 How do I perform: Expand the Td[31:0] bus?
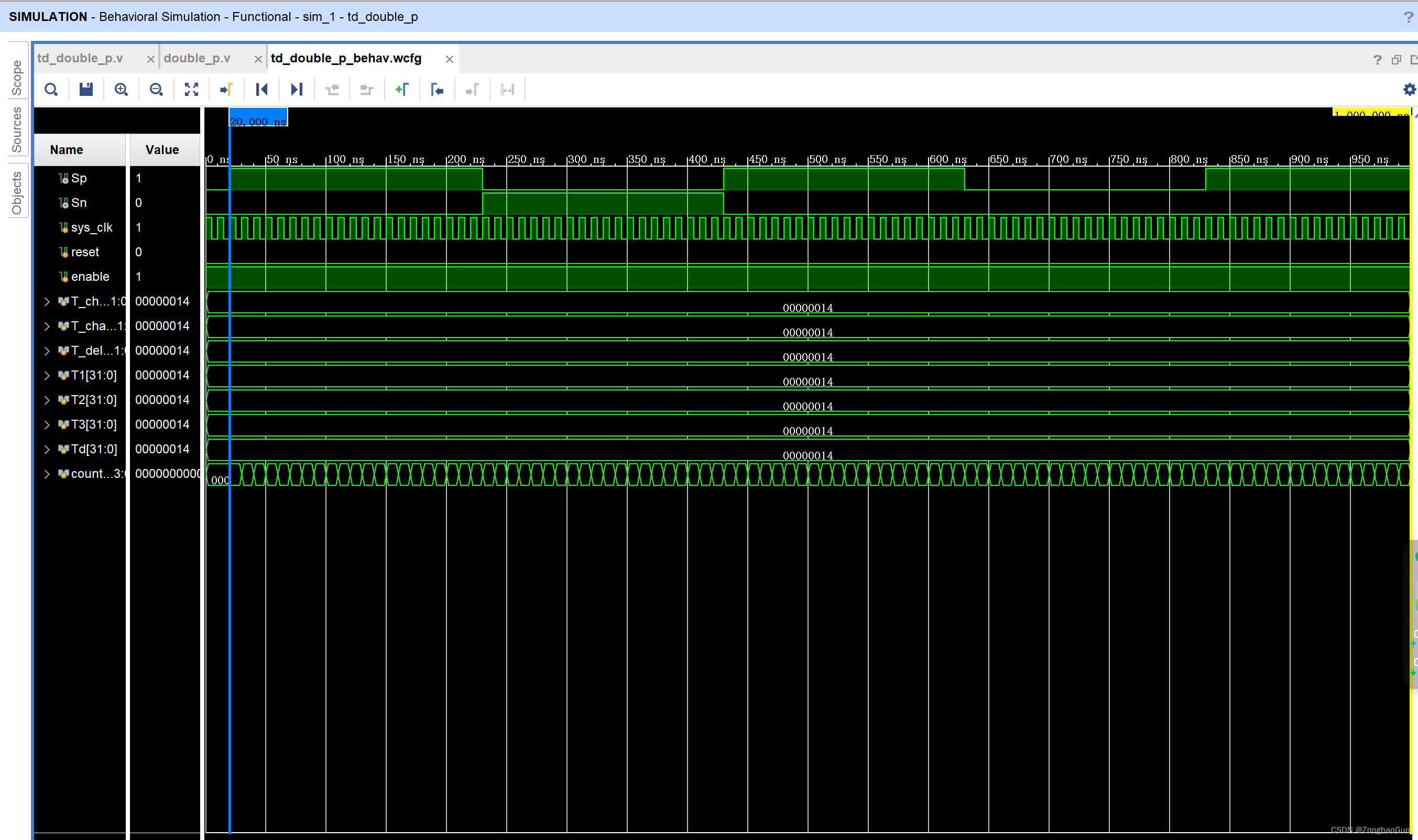[x=47, y=450]
